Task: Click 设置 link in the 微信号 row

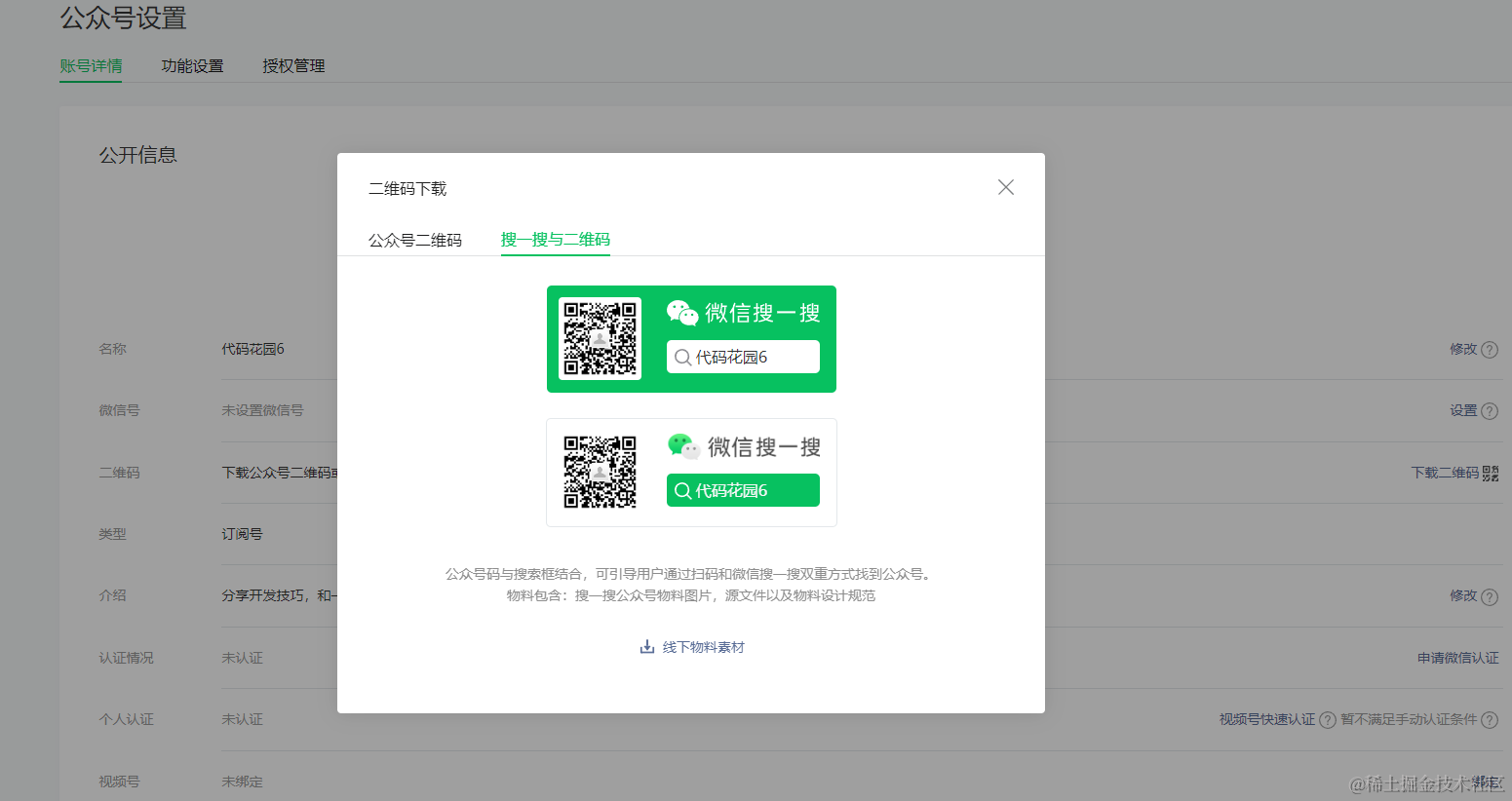Action: (1463, 410)
